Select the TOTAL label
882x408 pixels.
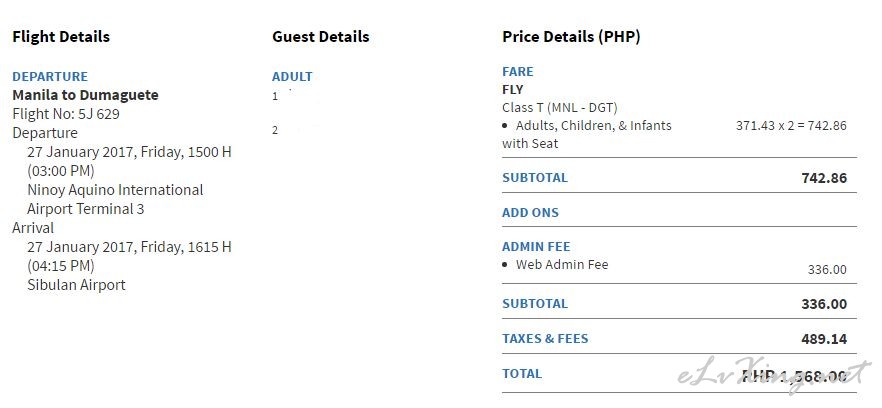point(522,374)
